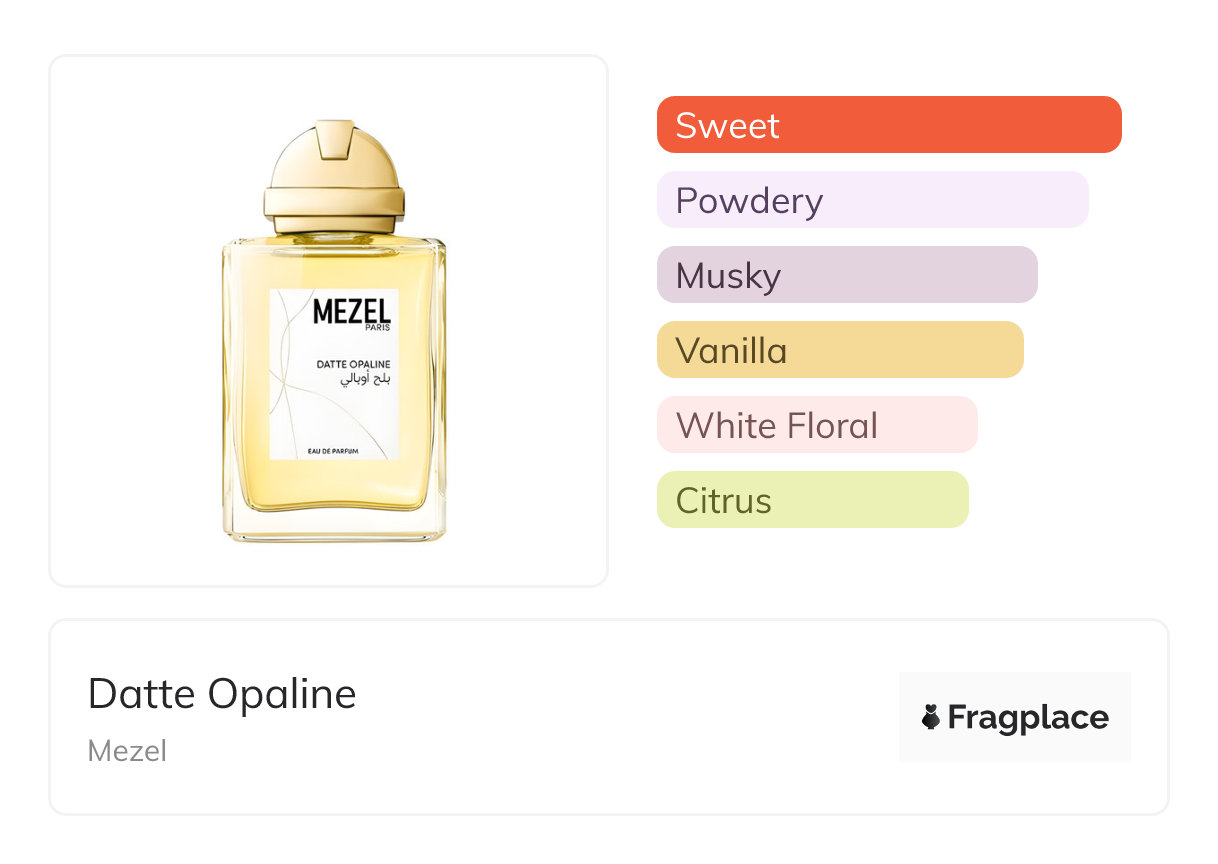Select the Powdery accord bar
Screen dimensions: 1218x864
point(872,200)
